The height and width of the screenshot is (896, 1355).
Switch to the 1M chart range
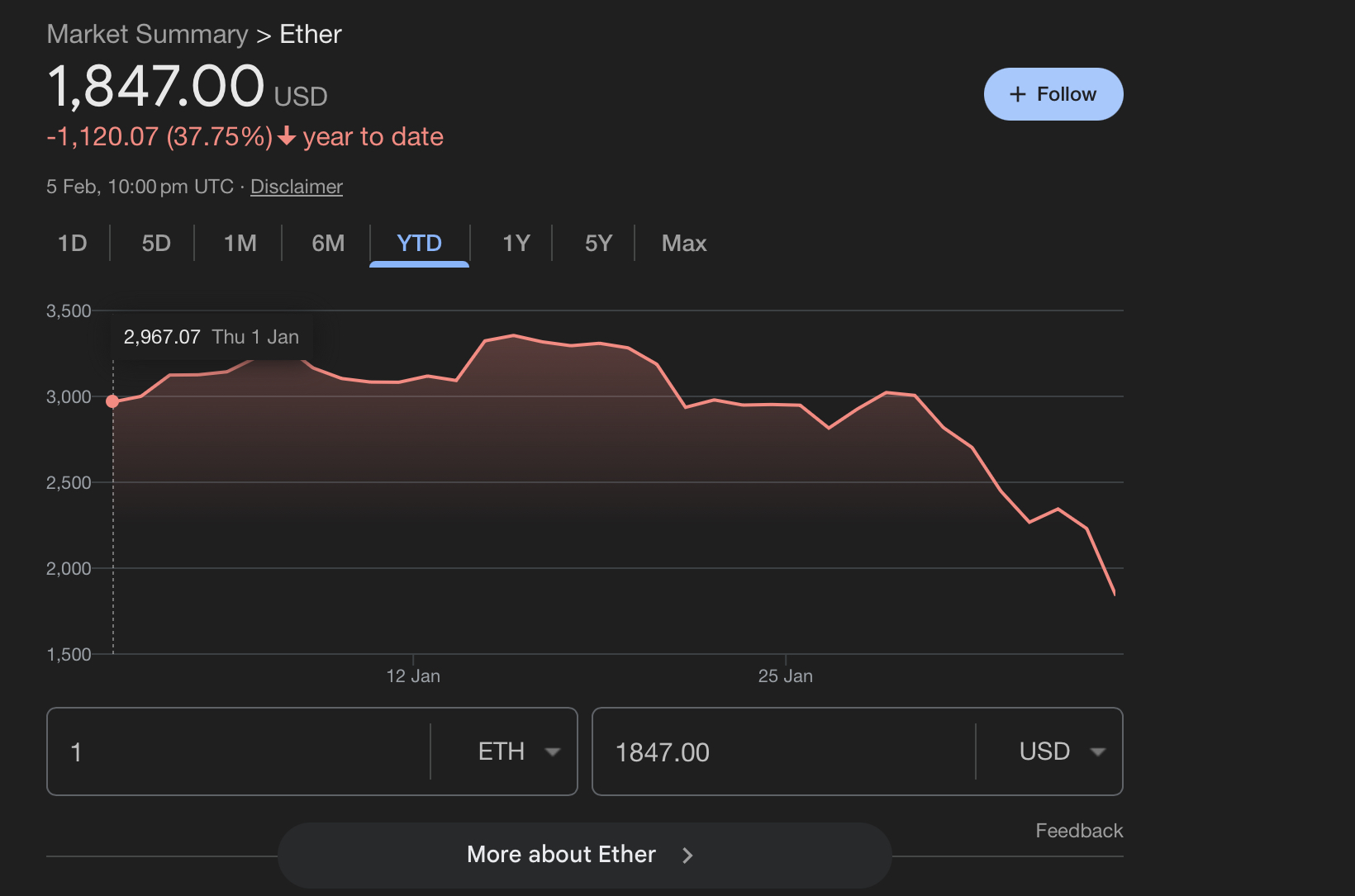(240, 244)
